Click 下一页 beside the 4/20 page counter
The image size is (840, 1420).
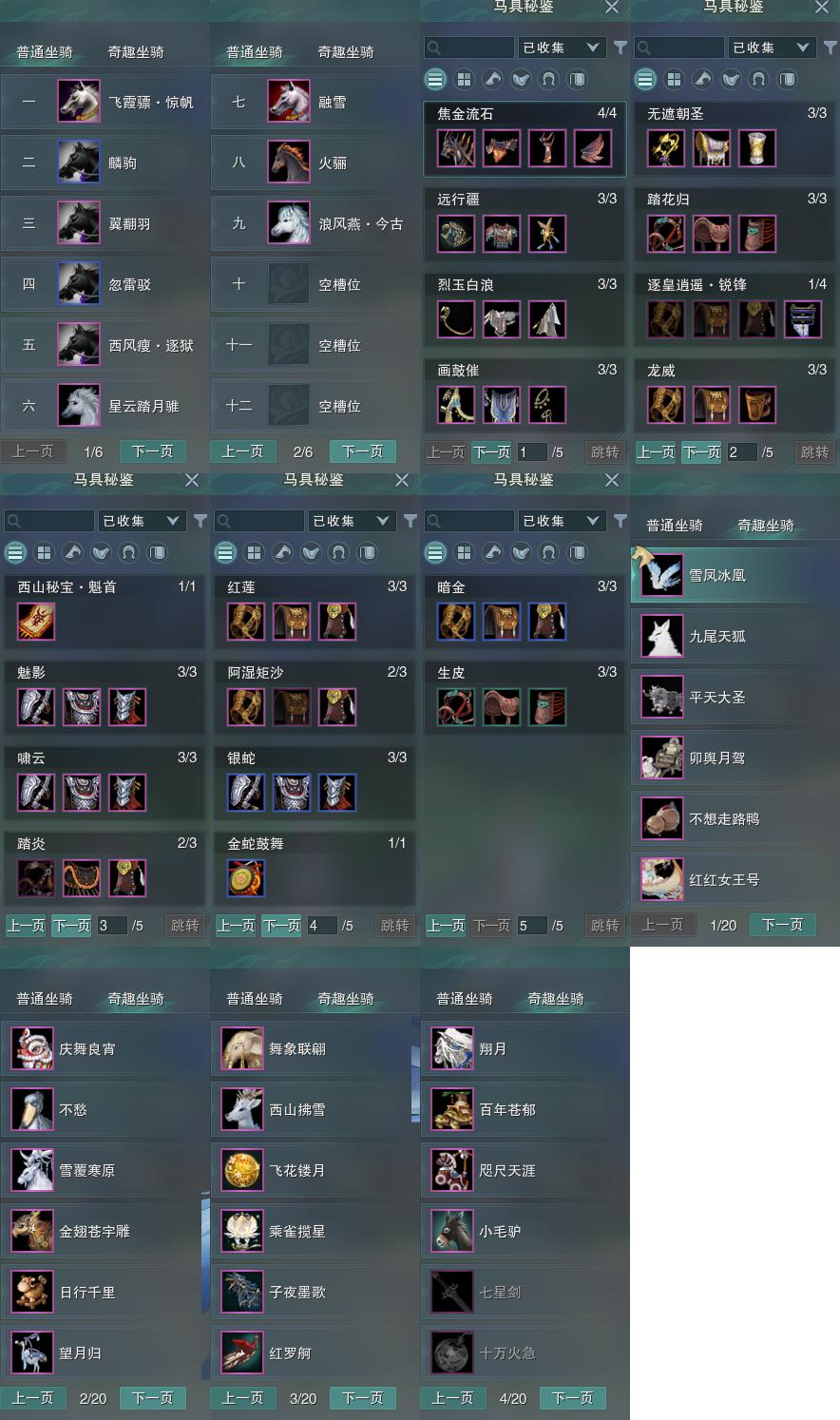pyautogui.click(x=573, y=1398)
